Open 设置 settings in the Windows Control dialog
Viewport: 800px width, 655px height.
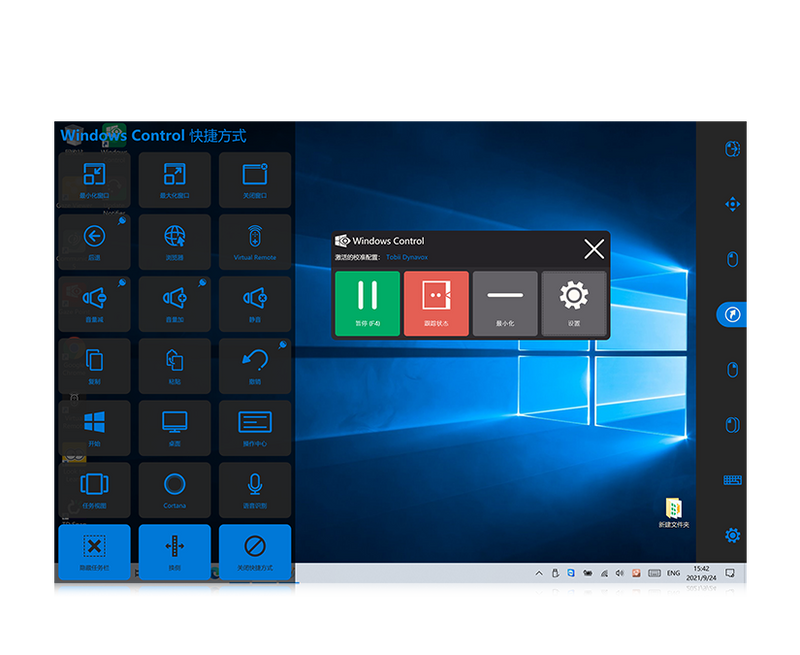click(573, 303)
